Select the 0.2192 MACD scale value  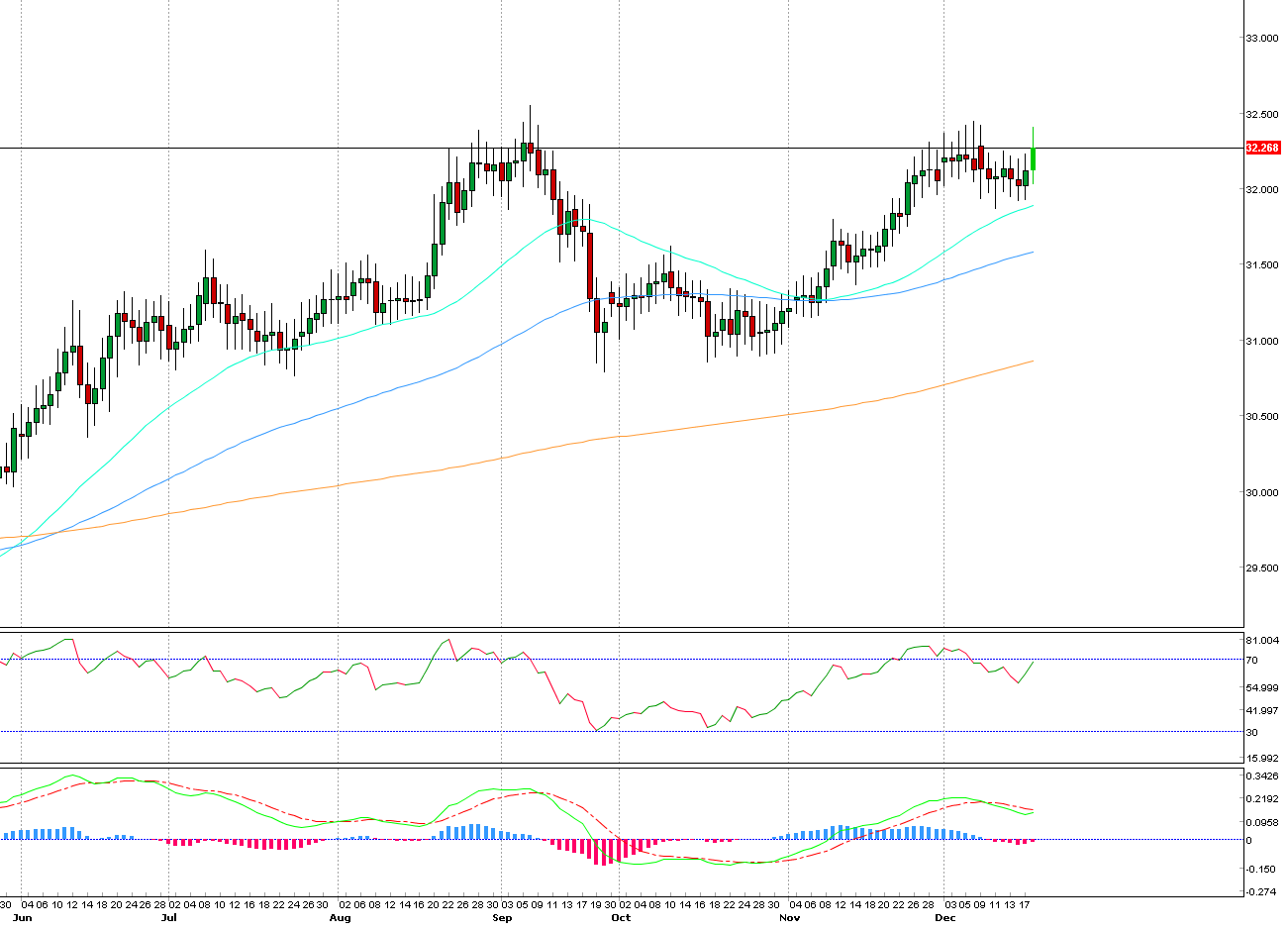pyautogui.click(x=1263, y=798)
